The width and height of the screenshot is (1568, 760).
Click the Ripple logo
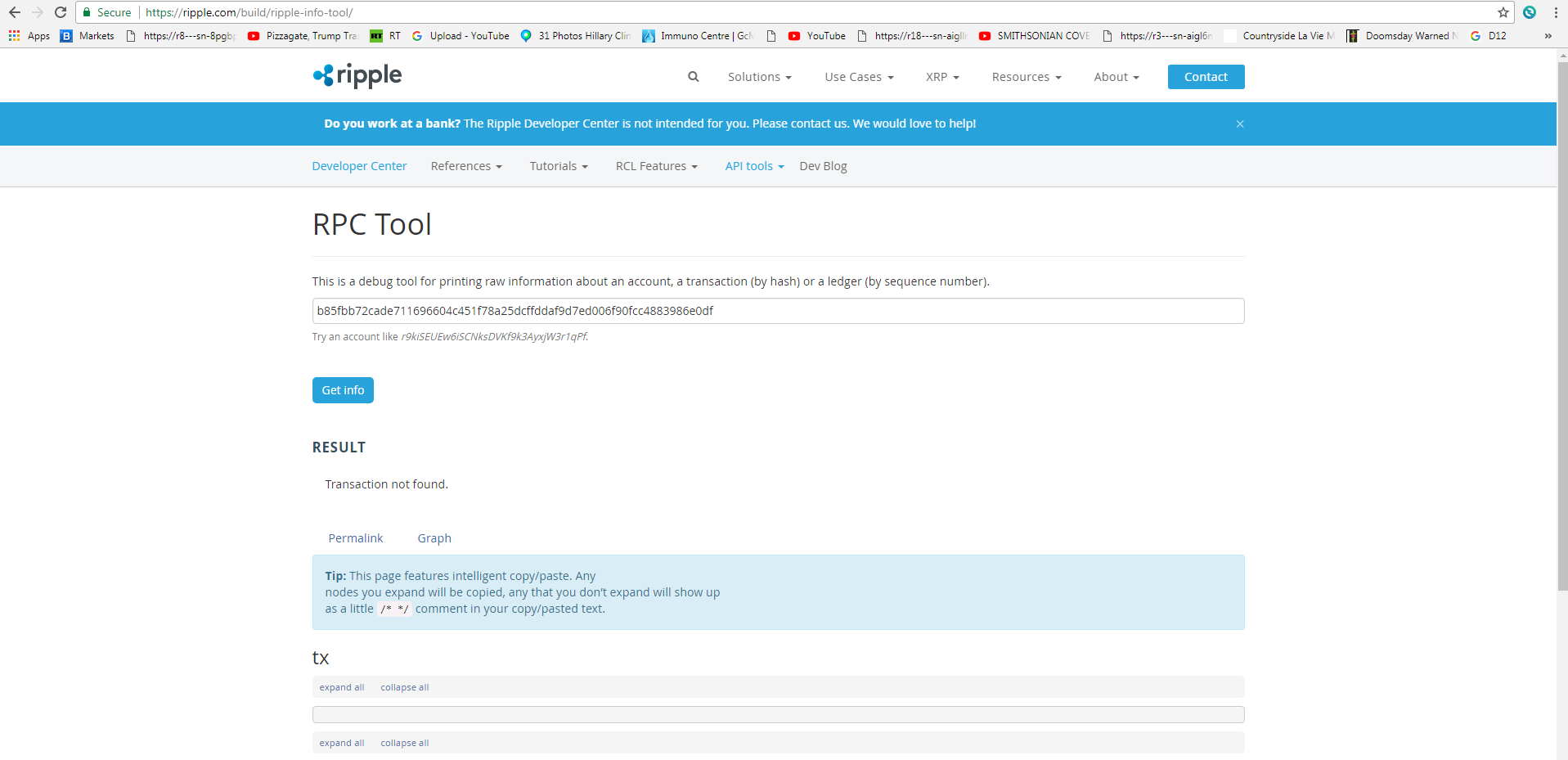[x=357, y=75]
